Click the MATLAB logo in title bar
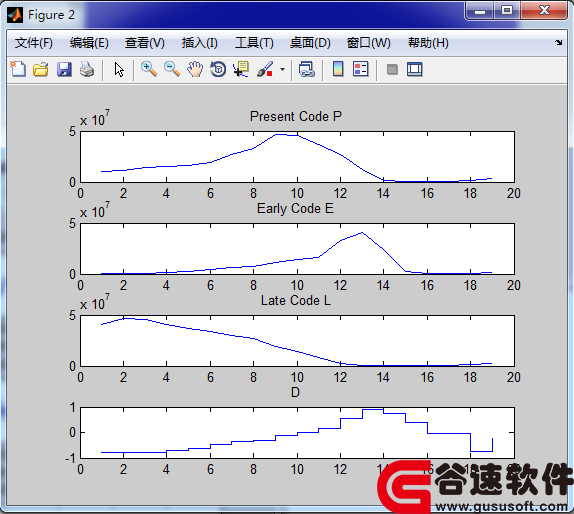Image resolution: width=574 pixels, height=514 pixels. (x=15, y=15)
